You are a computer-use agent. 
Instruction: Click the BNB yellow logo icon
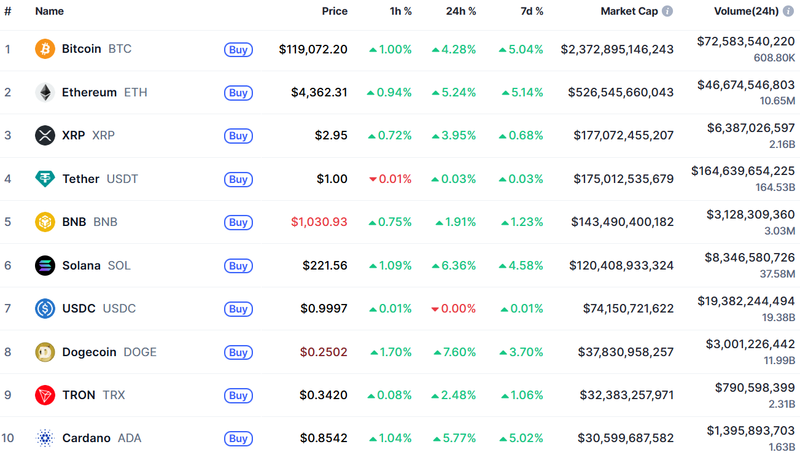[x=45, y=222]
